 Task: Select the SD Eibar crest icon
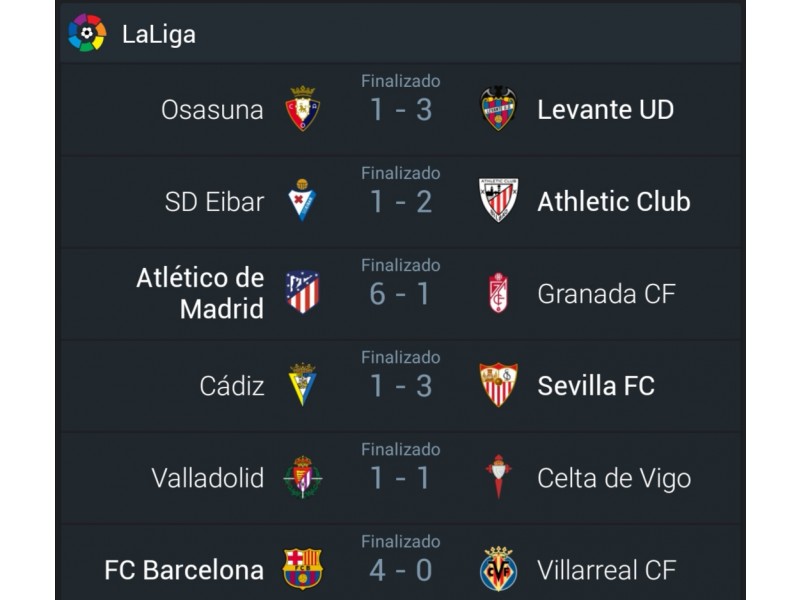[302, 200]
